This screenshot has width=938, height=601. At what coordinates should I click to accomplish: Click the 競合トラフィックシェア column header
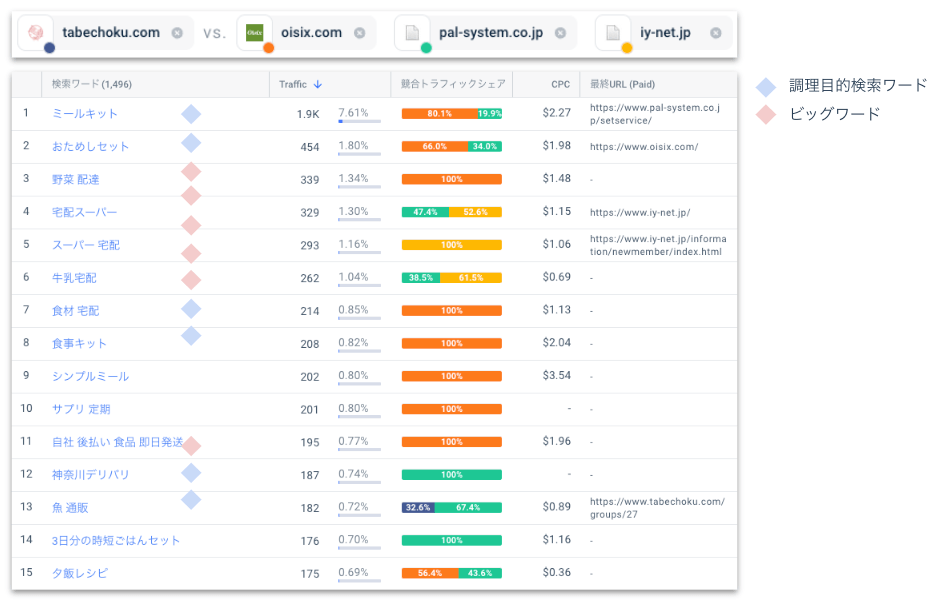[451, 85]
